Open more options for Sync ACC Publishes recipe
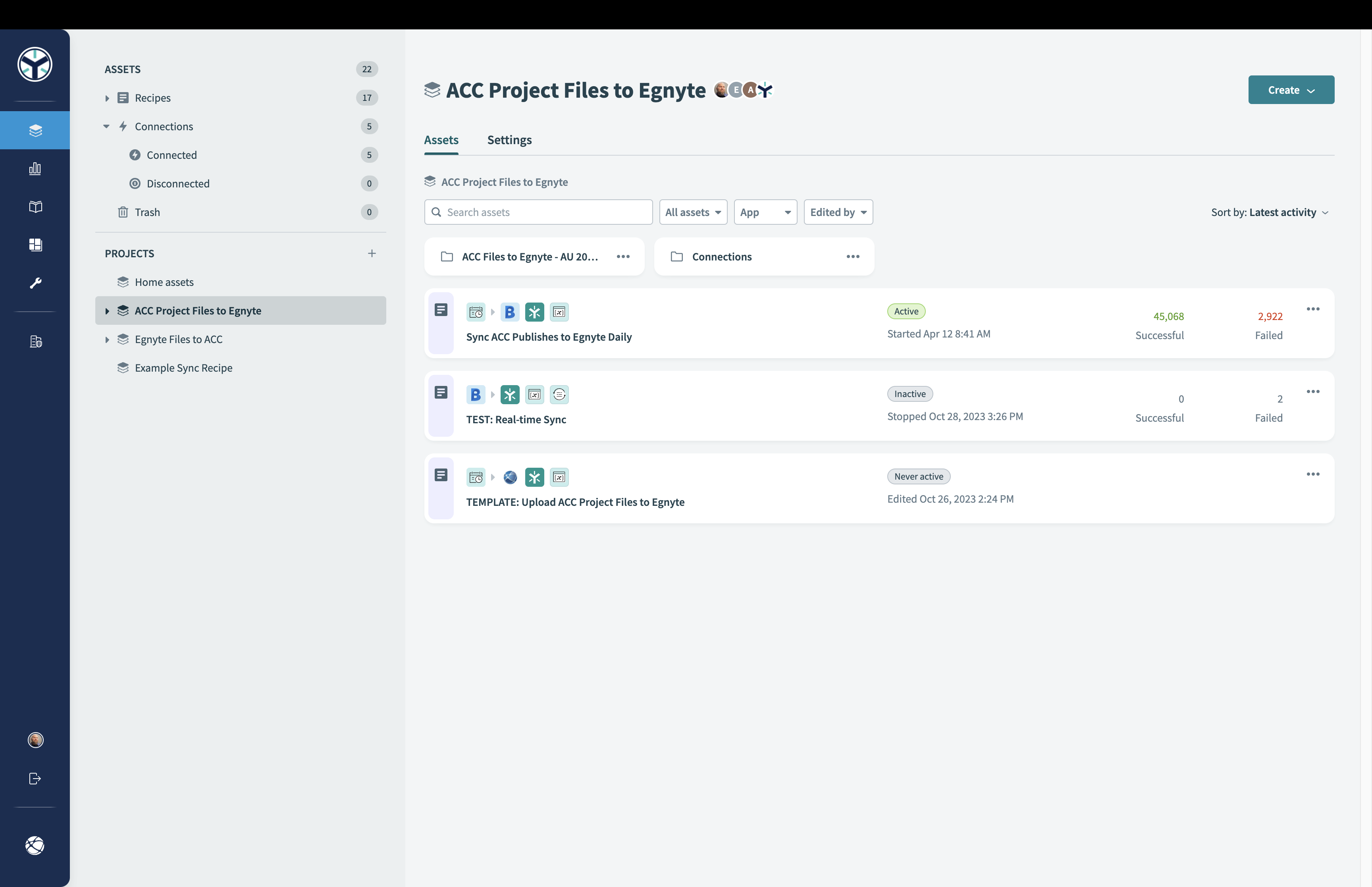 1313,309
